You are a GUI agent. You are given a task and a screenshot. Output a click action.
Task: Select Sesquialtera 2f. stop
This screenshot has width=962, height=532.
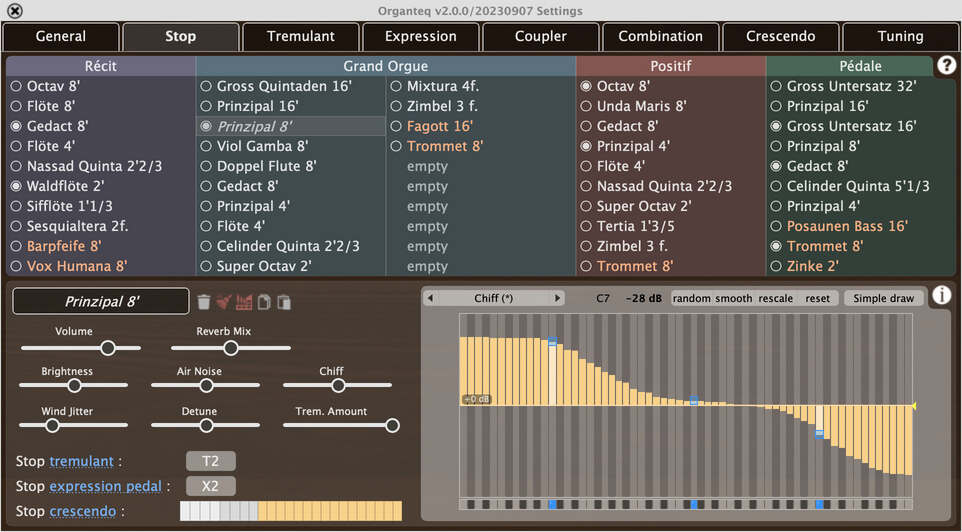(101, 226)
